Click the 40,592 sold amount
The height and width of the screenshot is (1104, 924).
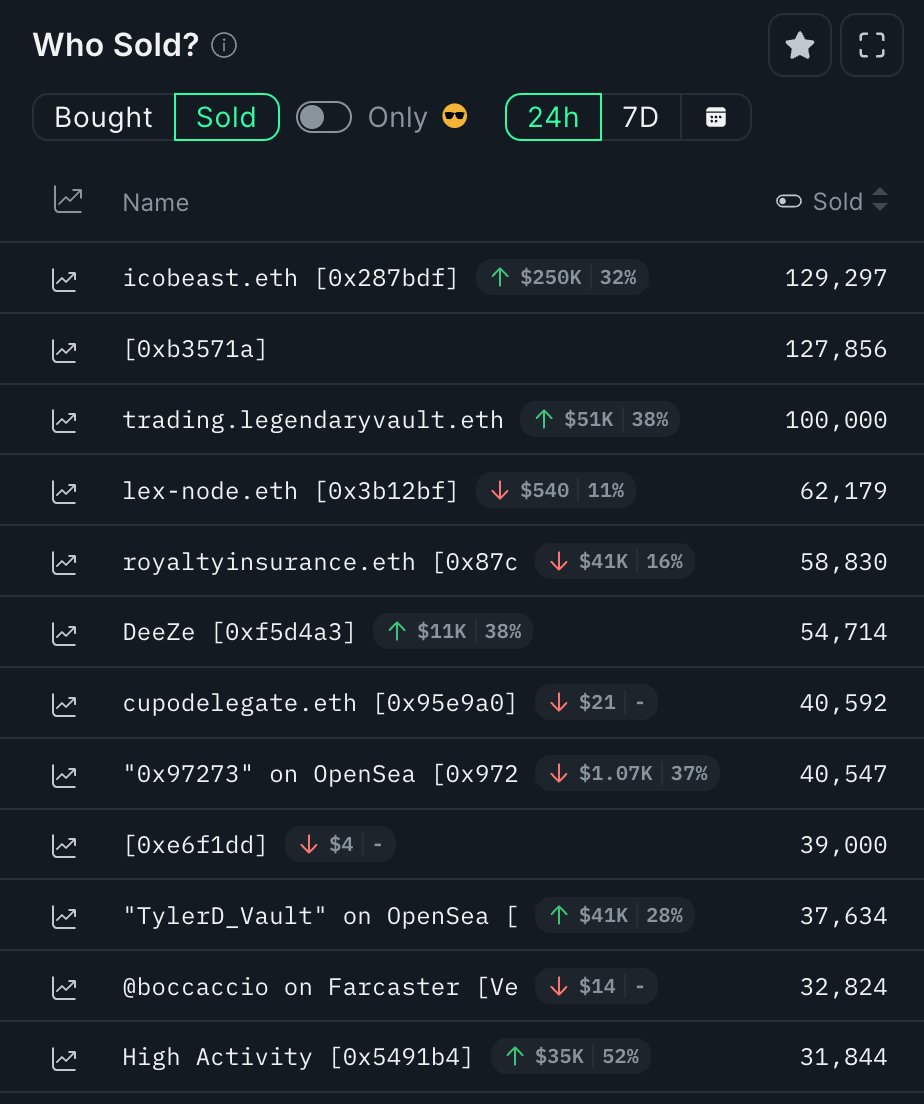(843, 703)
